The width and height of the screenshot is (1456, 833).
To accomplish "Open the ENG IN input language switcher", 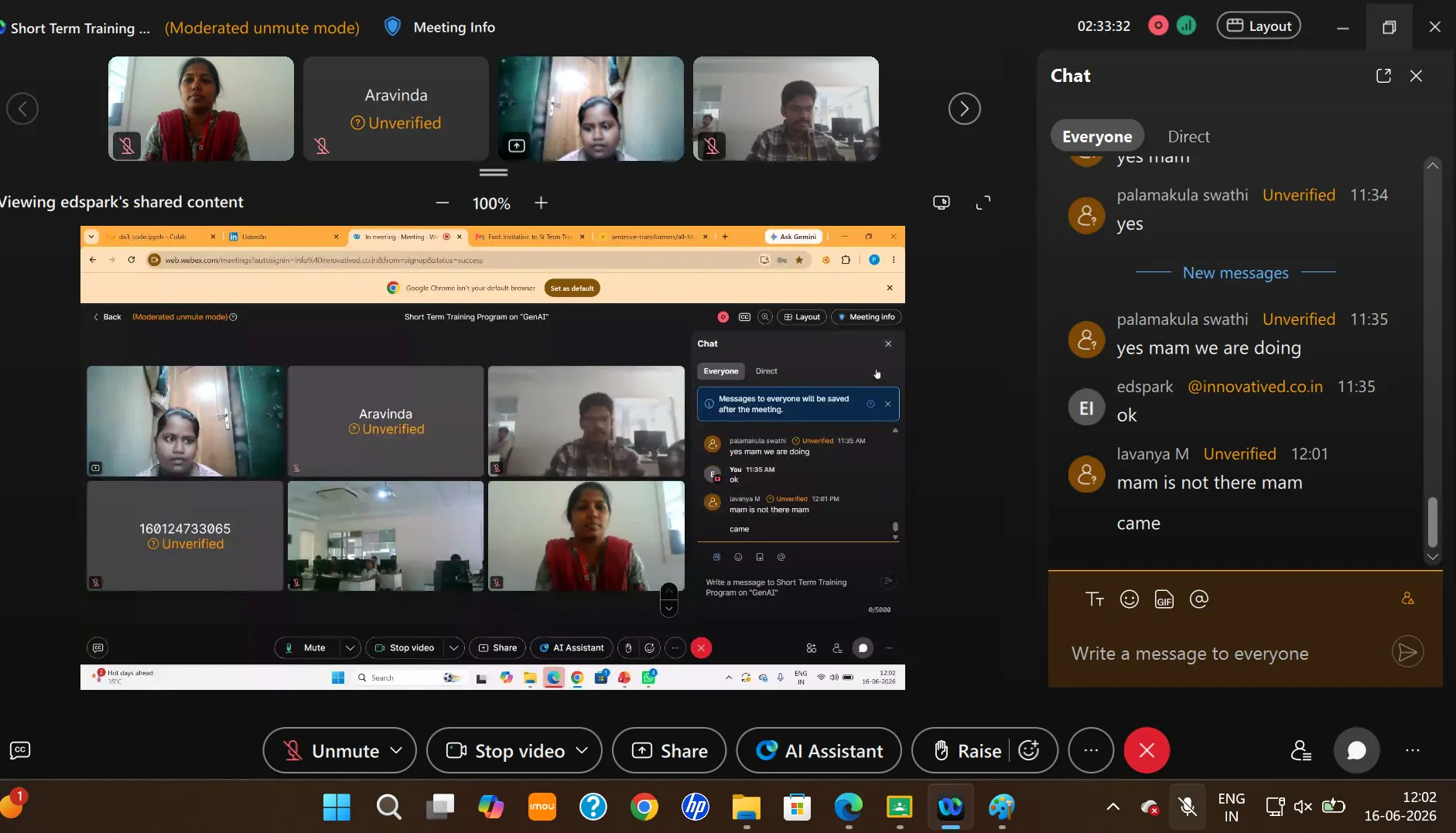I will pyautogui.click(x=1231, y=807).
